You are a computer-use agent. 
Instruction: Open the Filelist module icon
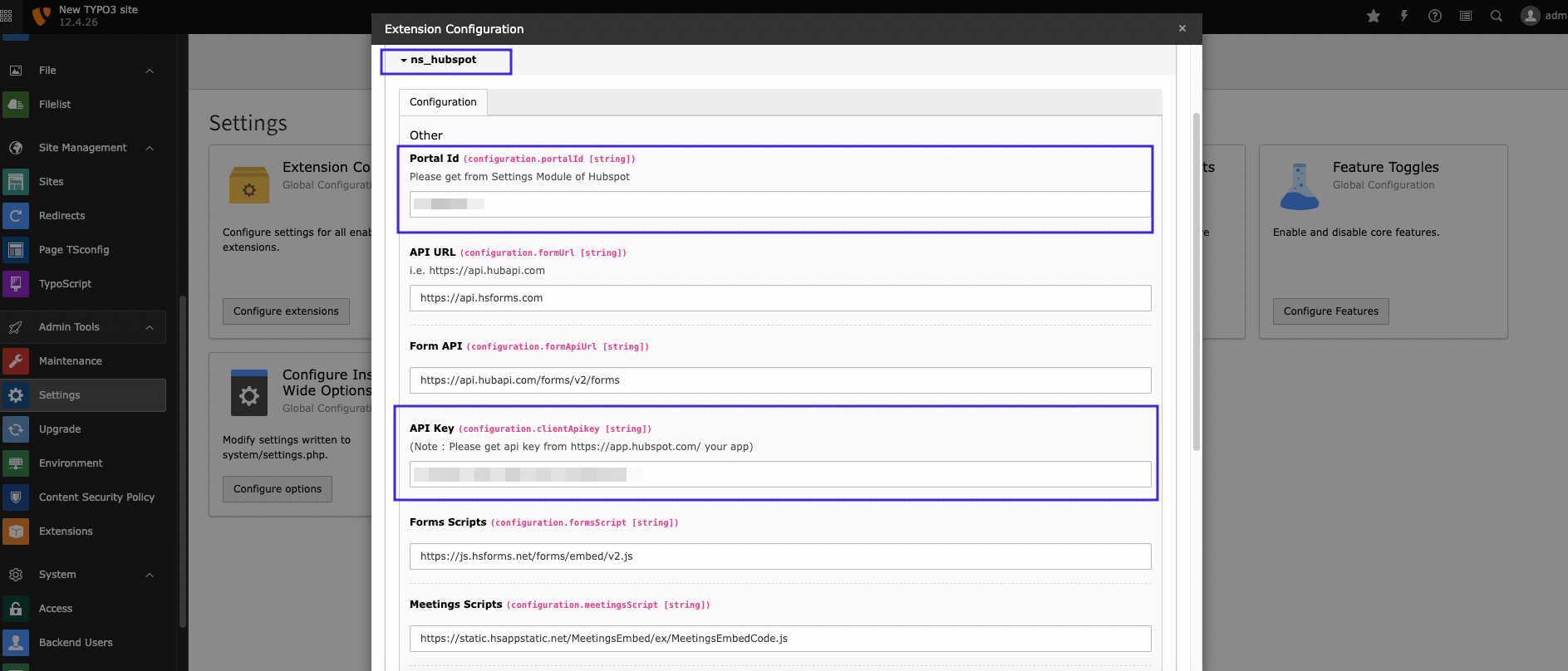click(16, 105)
